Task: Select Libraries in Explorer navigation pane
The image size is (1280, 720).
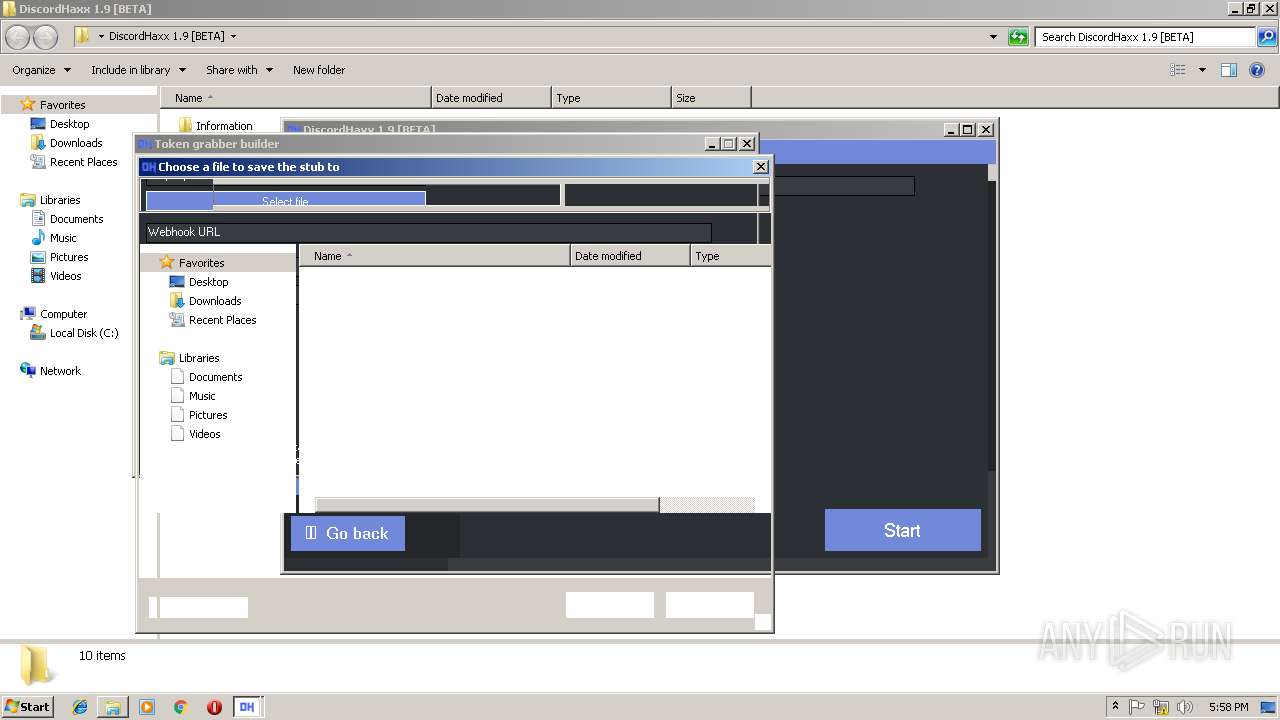Action: (x=60, y=200)
